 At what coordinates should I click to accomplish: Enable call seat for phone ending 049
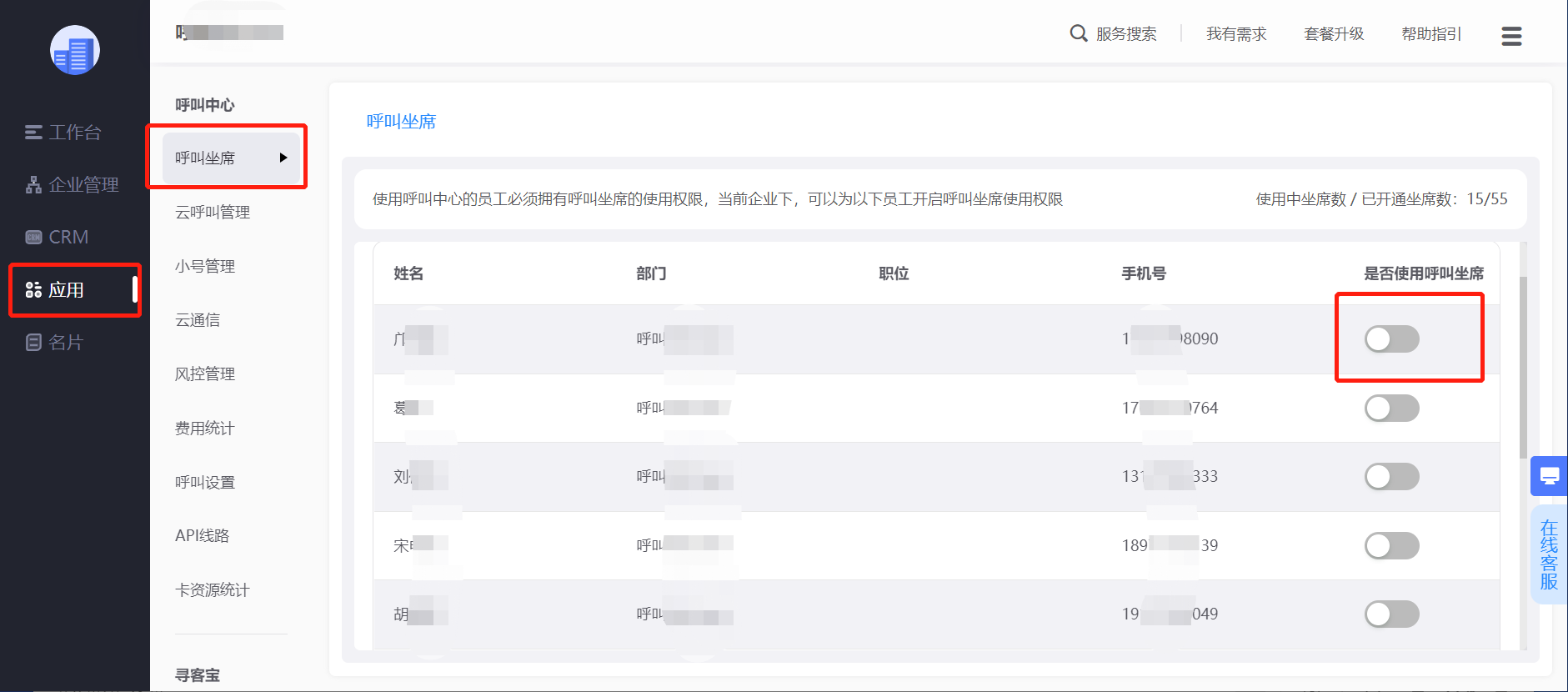(1391, 614)
